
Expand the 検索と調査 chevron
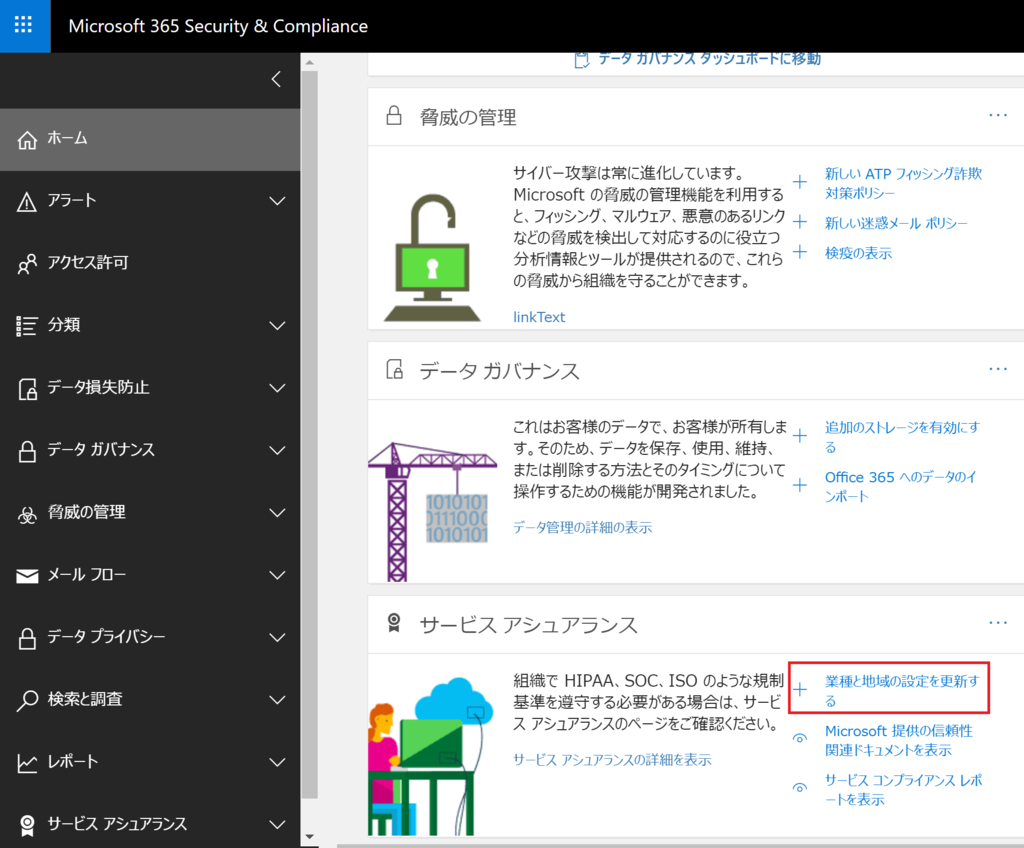coord(278,700)
